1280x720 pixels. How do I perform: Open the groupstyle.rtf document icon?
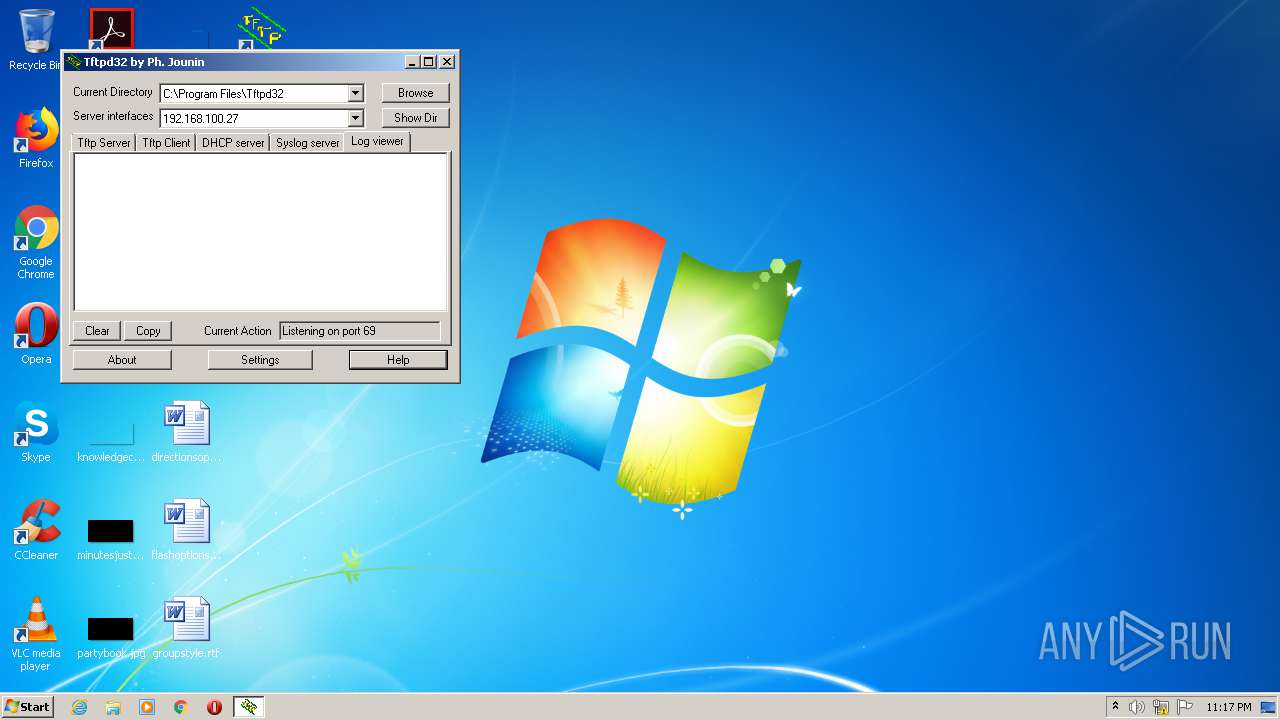186,628
